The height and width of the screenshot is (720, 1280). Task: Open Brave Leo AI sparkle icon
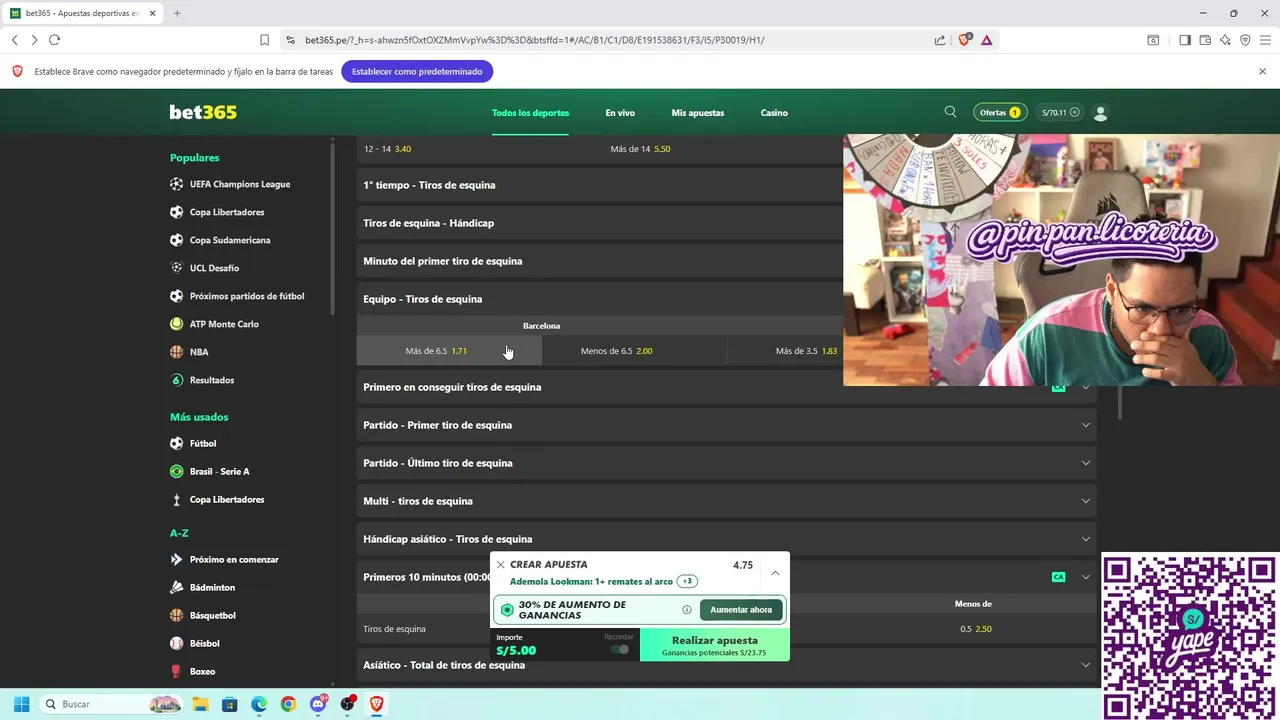1225,40
